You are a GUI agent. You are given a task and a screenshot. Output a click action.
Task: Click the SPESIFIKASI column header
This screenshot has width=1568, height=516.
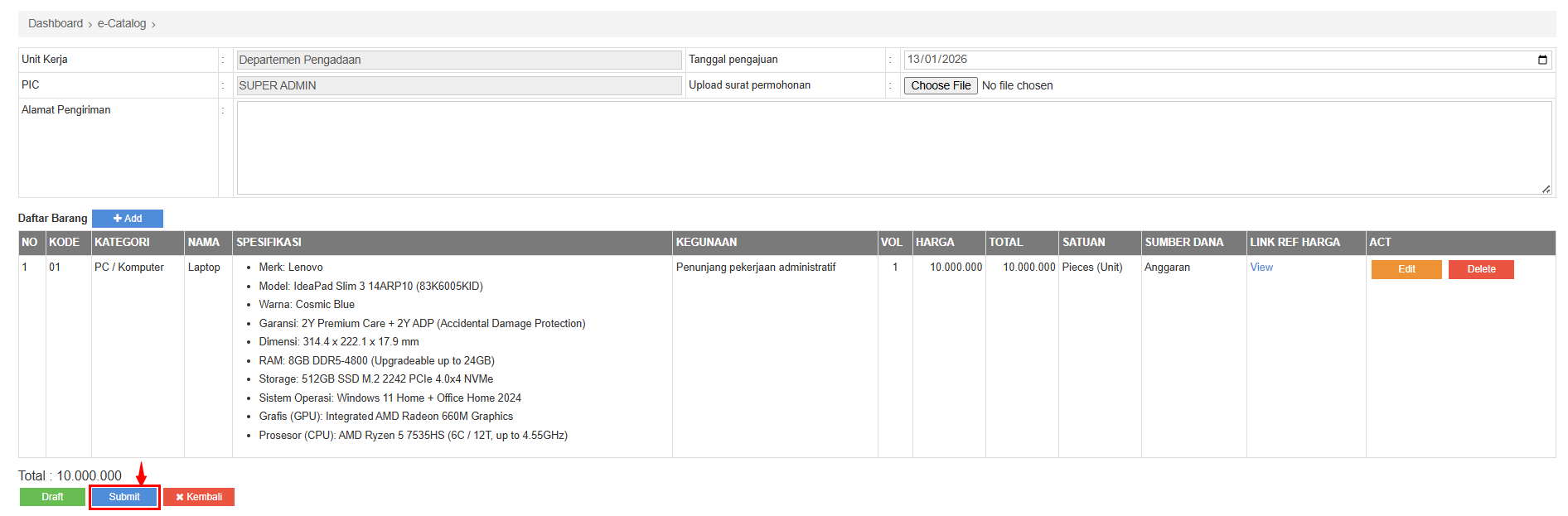pos(269,243)
